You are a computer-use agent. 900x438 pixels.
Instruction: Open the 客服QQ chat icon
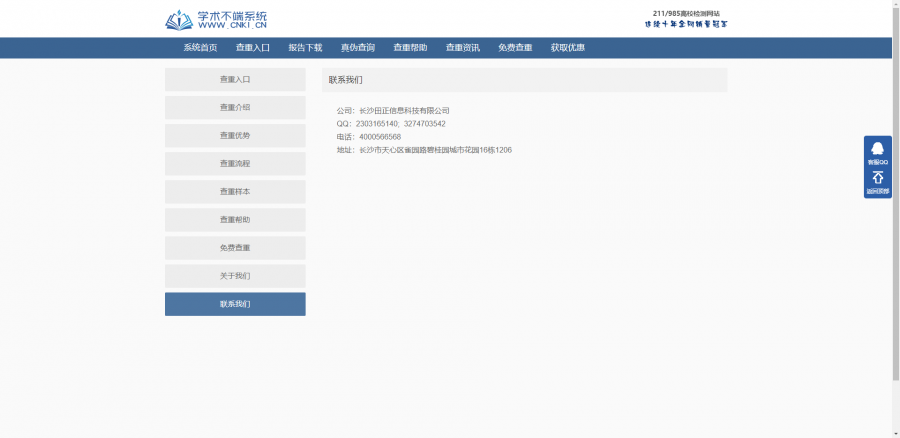click(x=877, y=152)
